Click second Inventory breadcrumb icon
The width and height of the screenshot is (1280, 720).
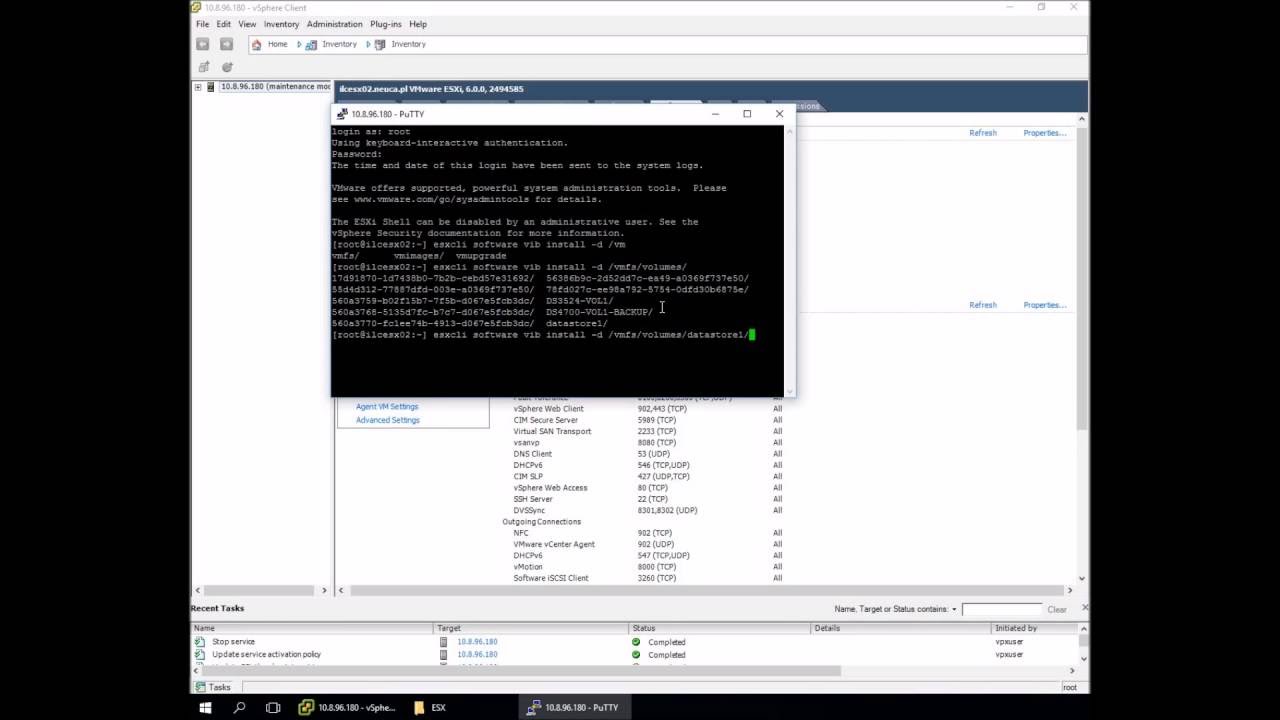(x=380, y=44)
